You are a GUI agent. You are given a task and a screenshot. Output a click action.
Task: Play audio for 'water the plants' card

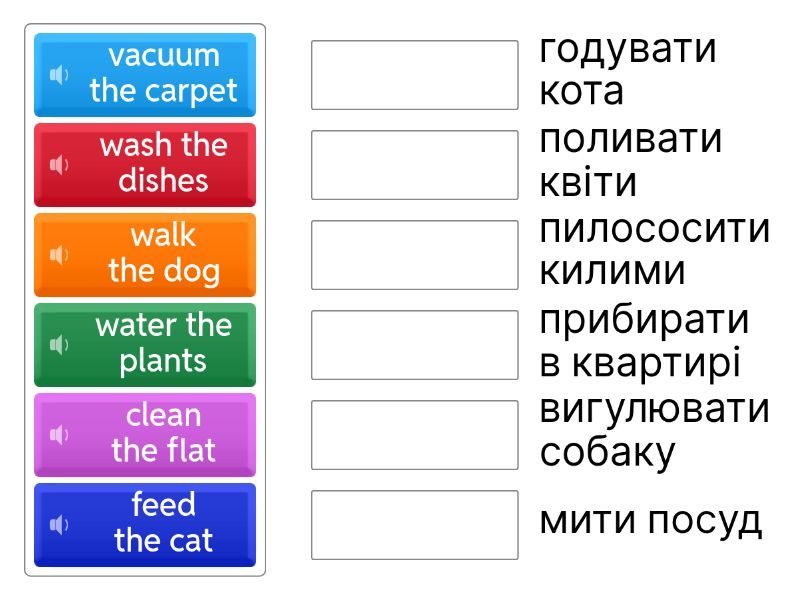60,345
